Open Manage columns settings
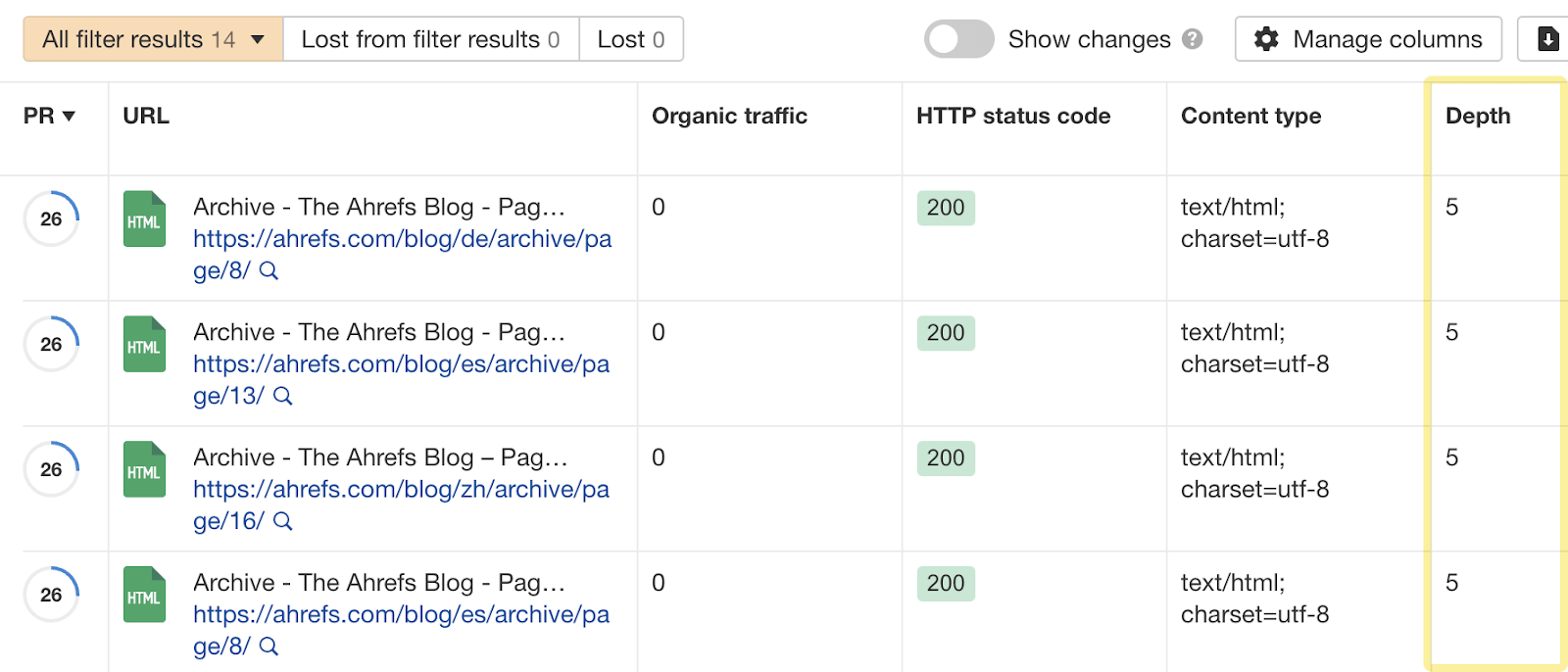Screen dimensions: 1568x672 click(1368, 39)
